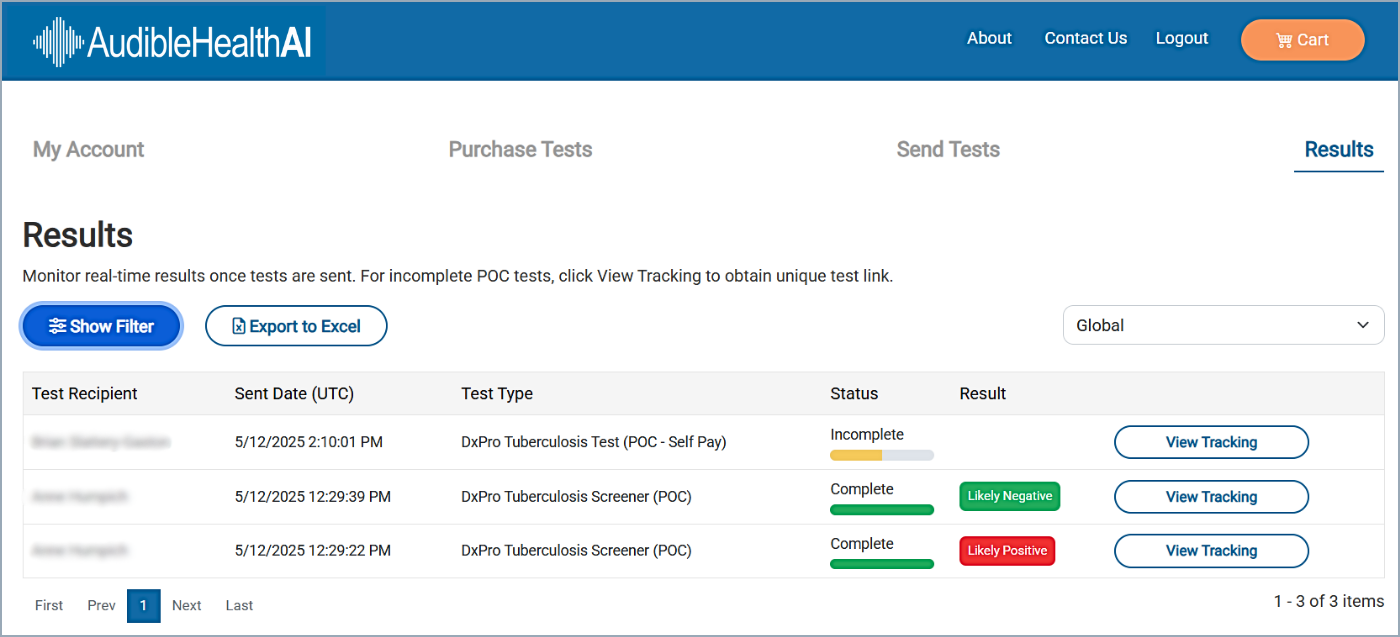Go to the Next page
Image resolution: width=1400 pixels, height=637 pixels.
[186, 605]
